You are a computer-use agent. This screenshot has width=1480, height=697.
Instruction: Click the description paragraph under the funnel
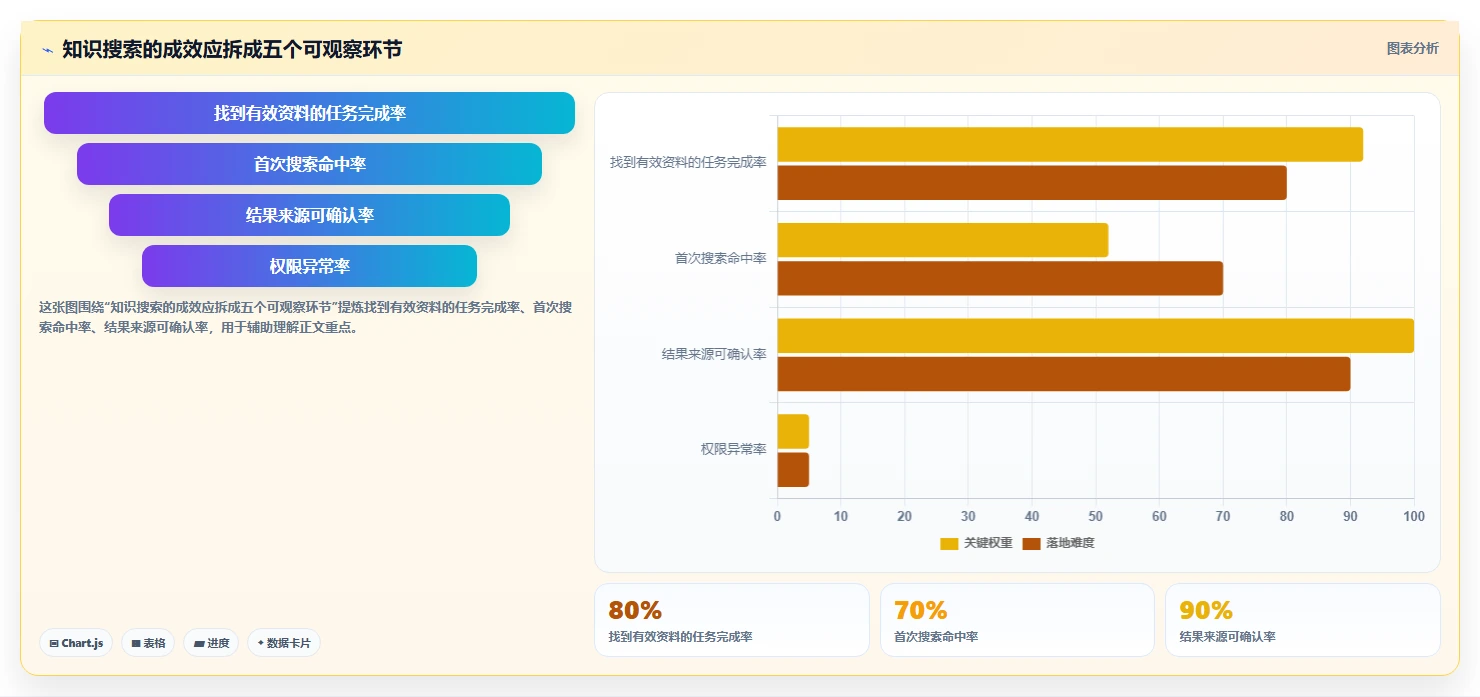305,317
